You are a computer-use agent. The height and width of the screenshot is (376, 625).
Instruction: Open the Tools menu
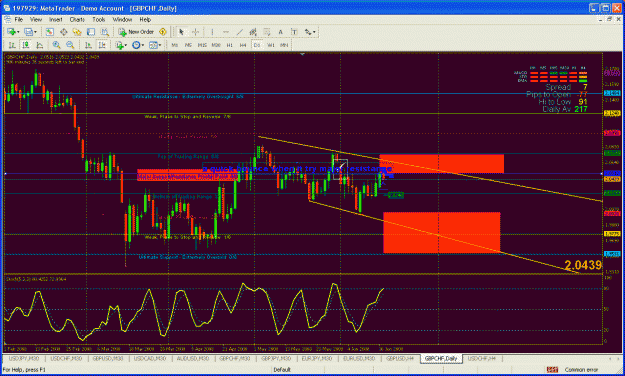(98, 19)
